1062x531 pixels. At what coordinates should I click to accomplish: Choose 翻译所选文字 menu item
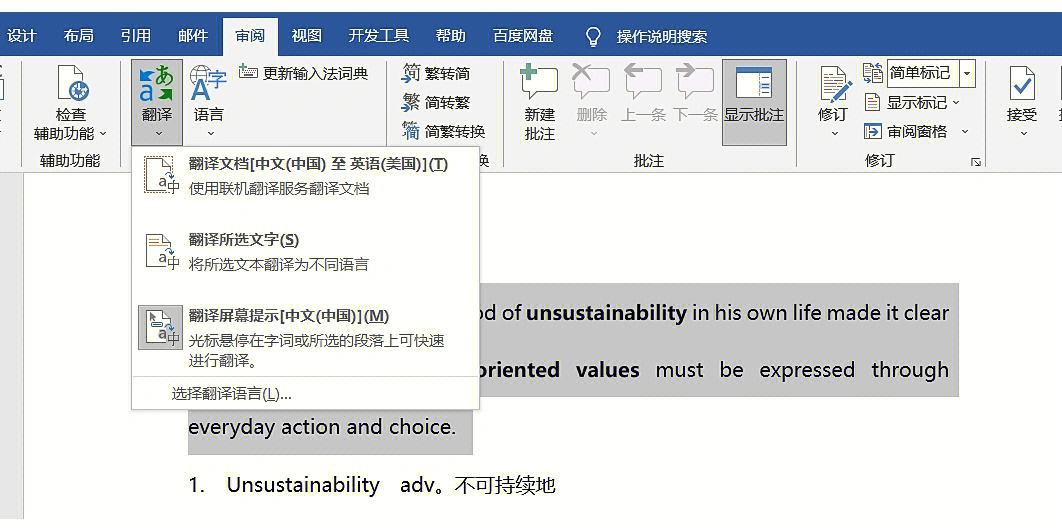coord(305,251)
